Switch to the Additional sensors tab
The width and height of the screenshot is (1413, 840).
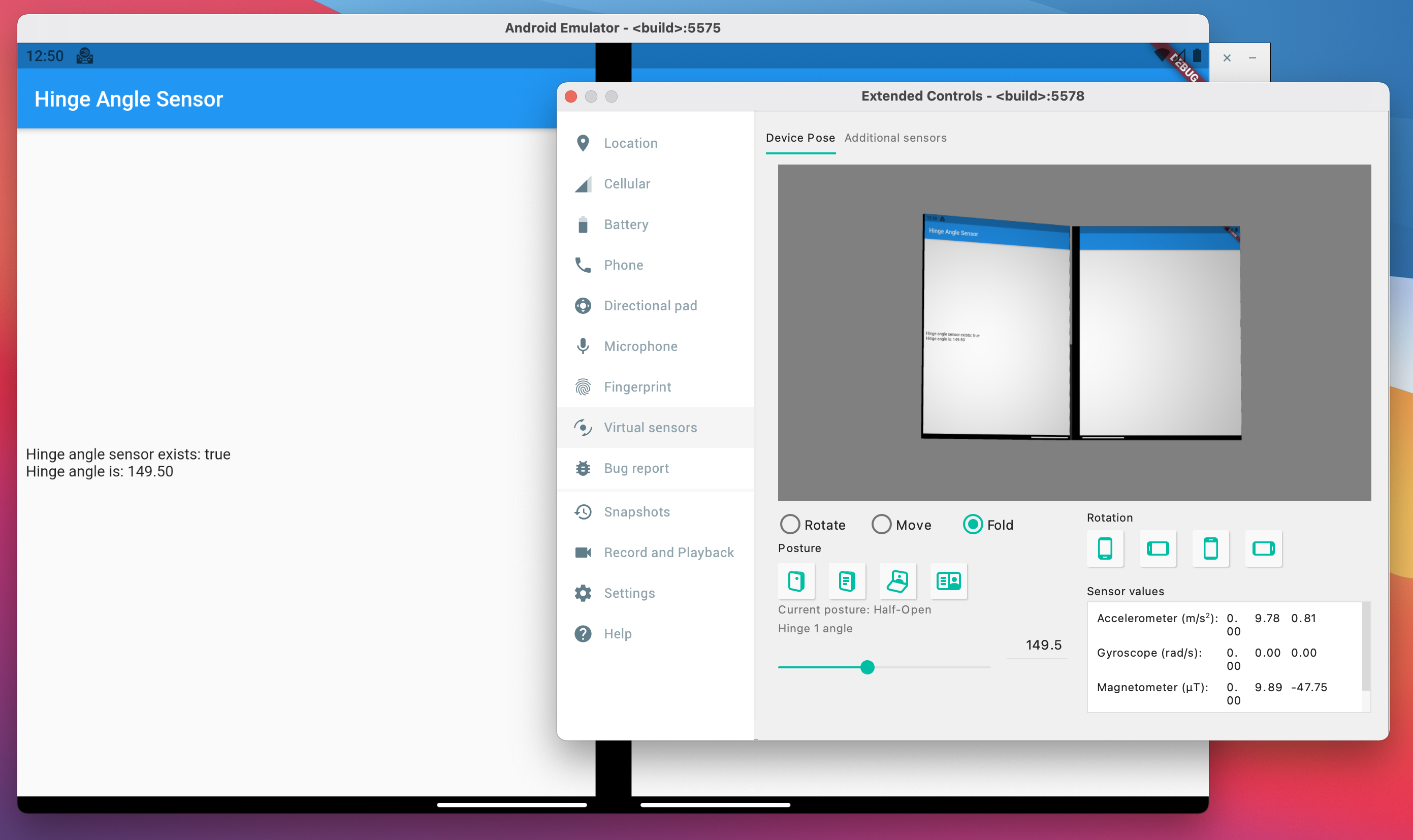895,137
